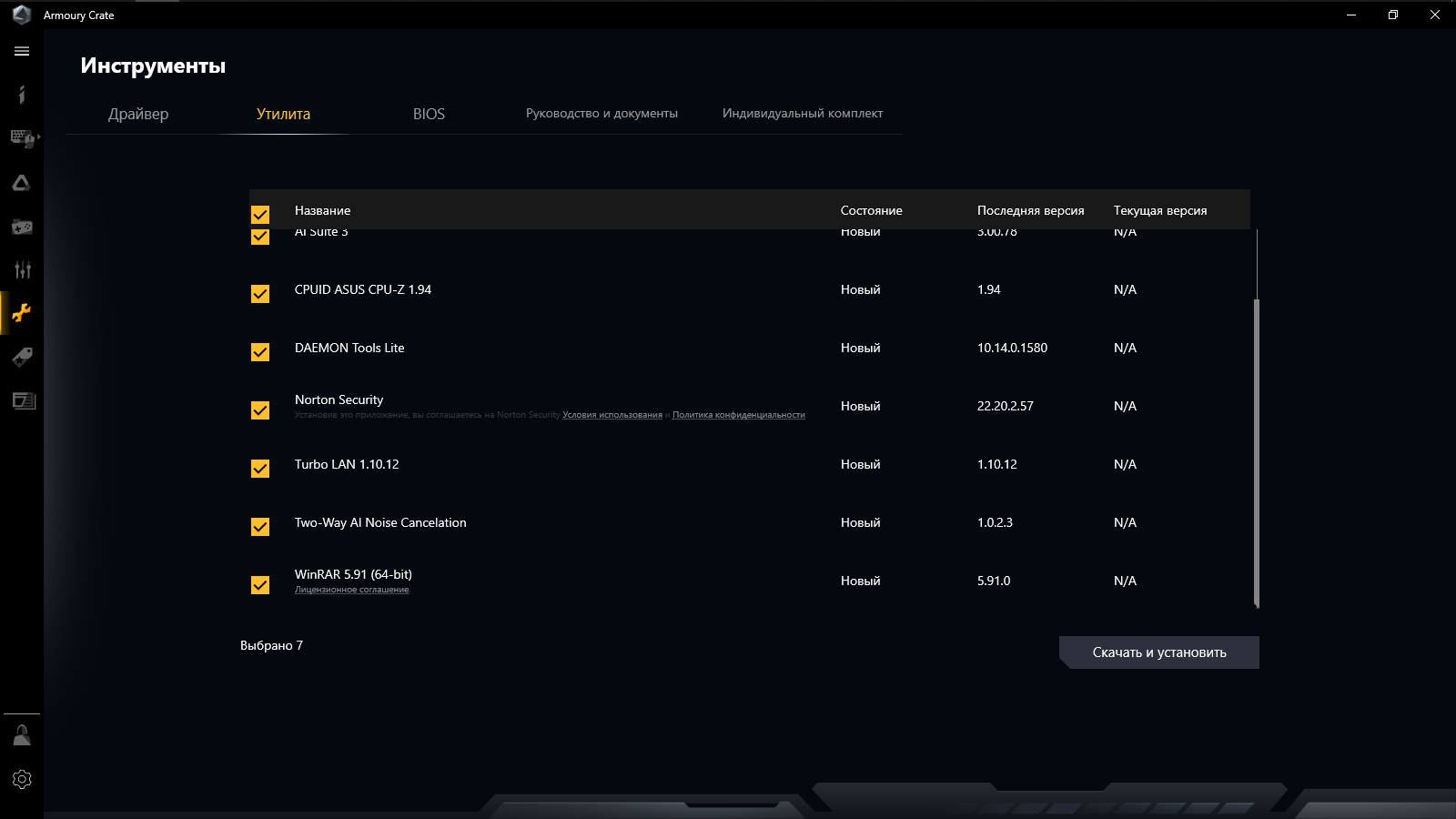The height and width of the screenshot is (819, 1456).
Task: Open the Settings gear at the bottom
Action: tap(21, 779)
